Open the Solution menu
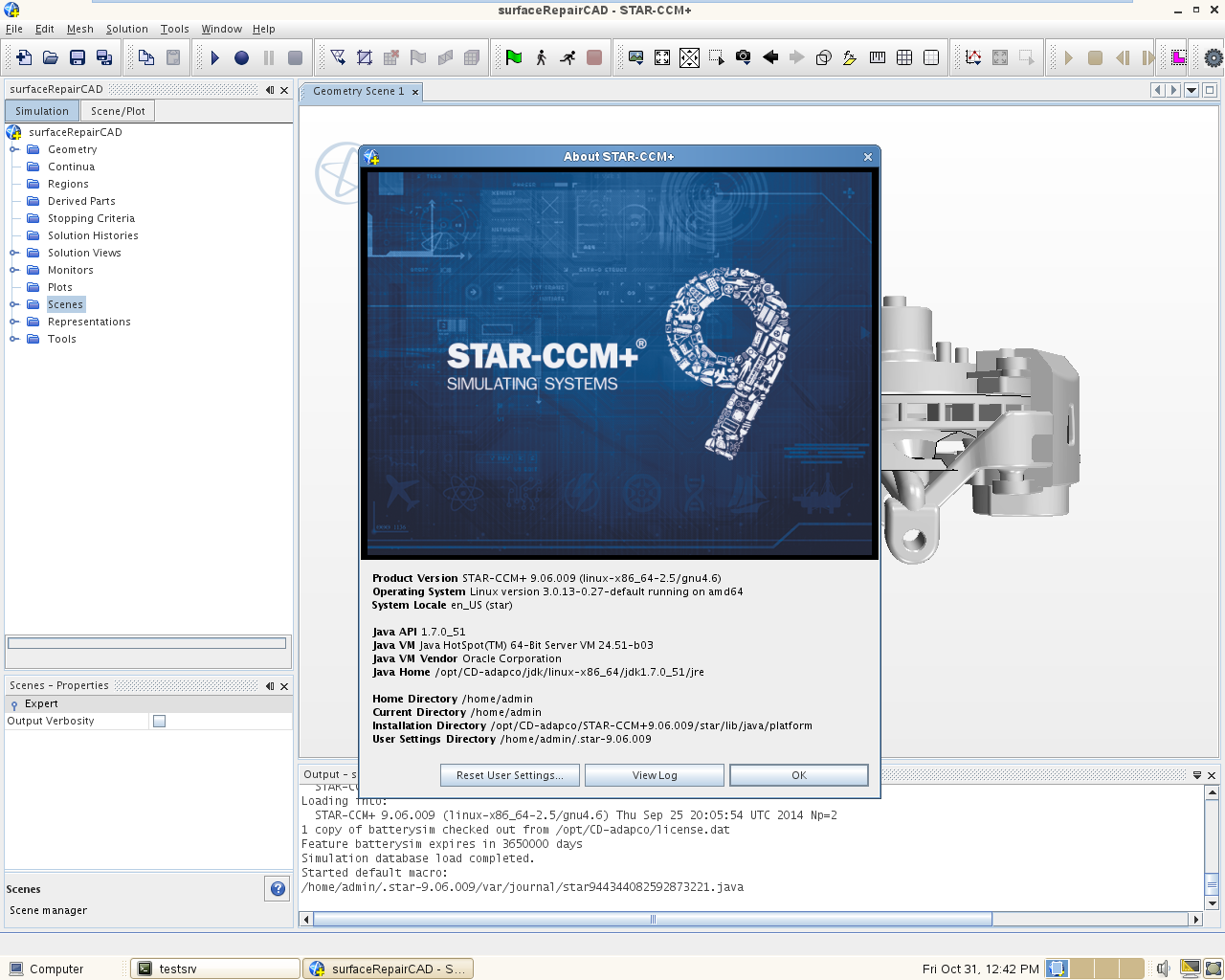Image resolution: width=1225 pixels, height=980 pixels. pos(127,29)
